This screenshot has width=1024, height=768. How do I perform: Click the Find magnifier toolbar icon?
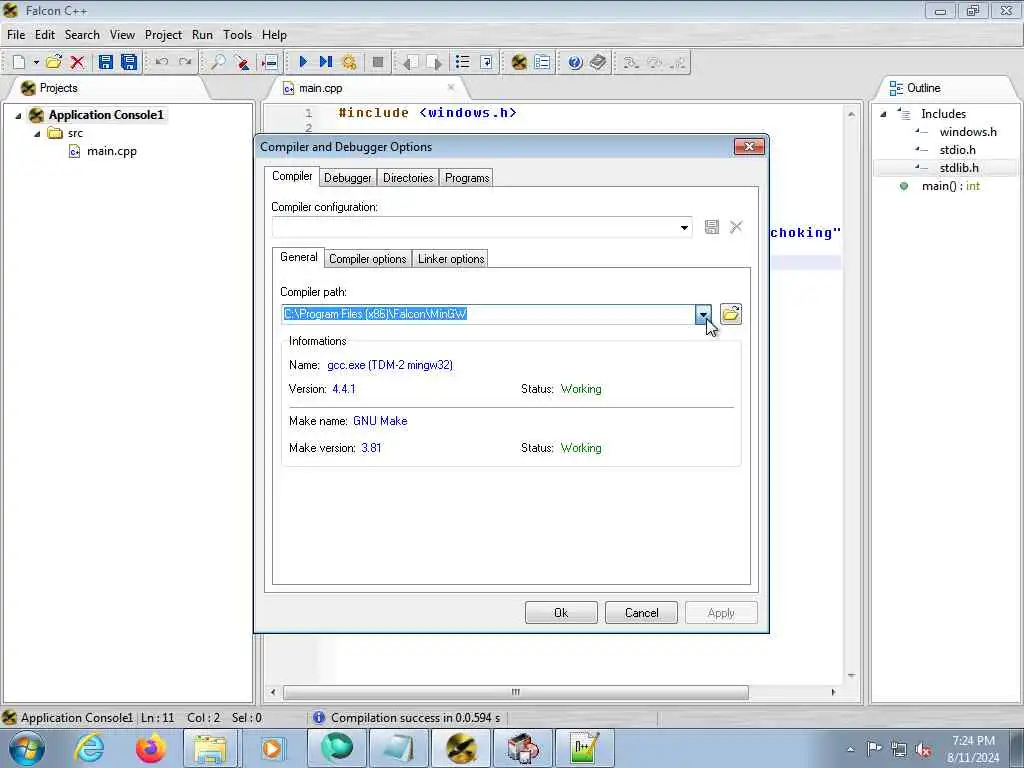(x=218, y=62)
